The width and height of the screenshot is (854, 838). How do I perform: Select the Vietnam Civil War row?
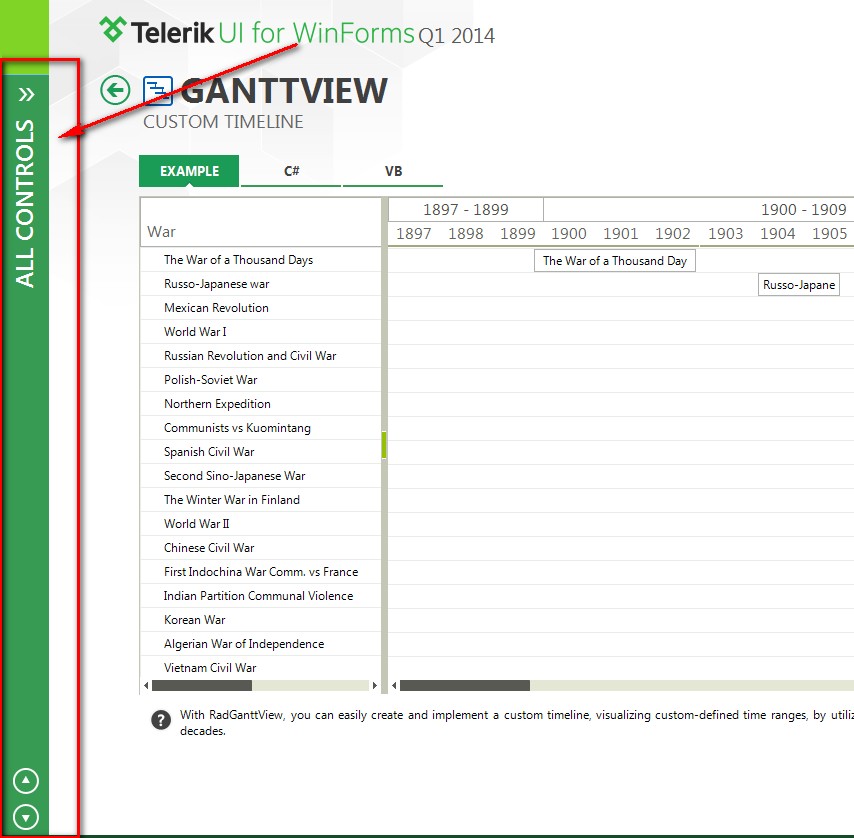(x=260, y=668)
